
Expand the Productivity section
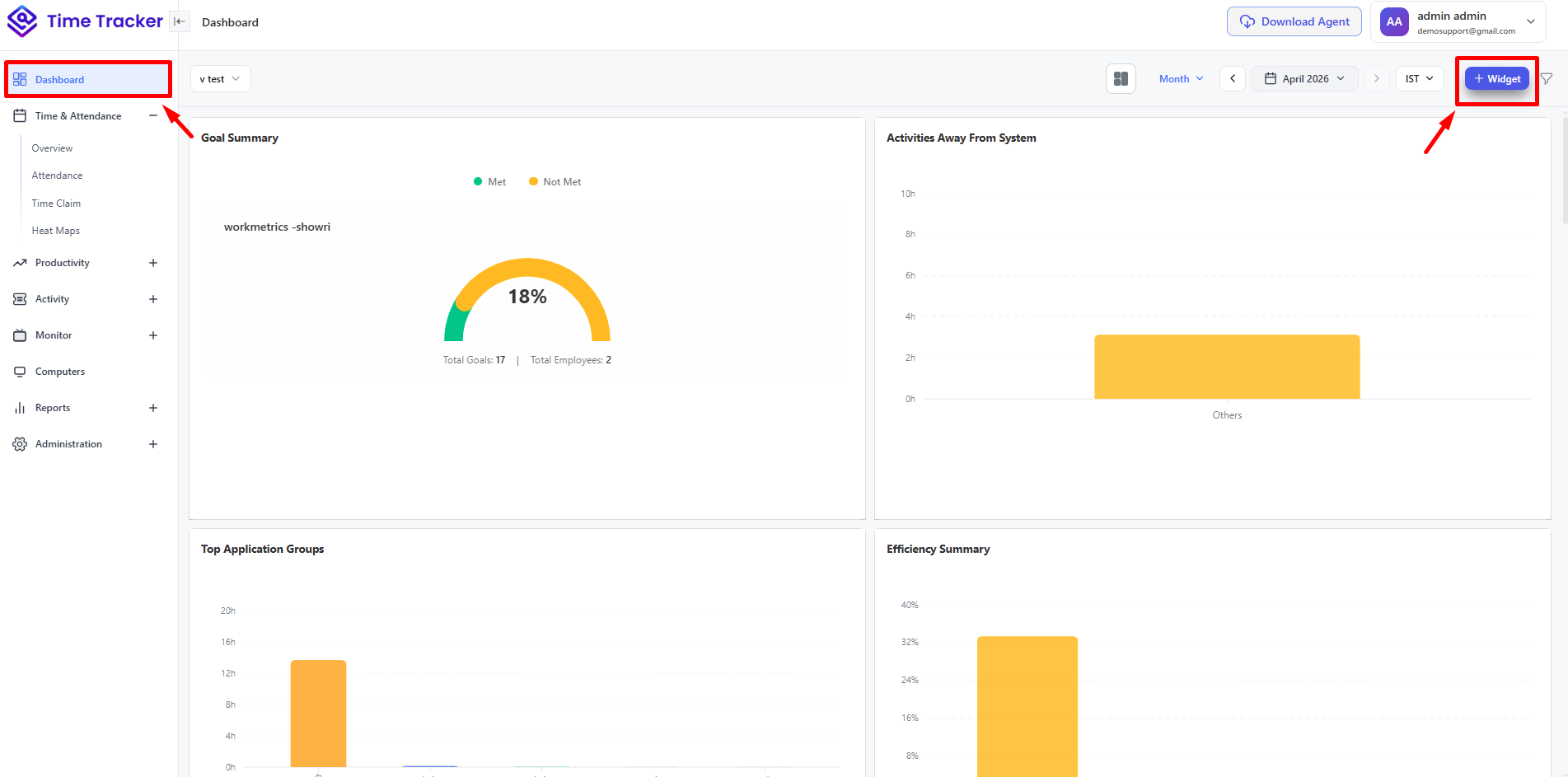click(x=153, y=263)
